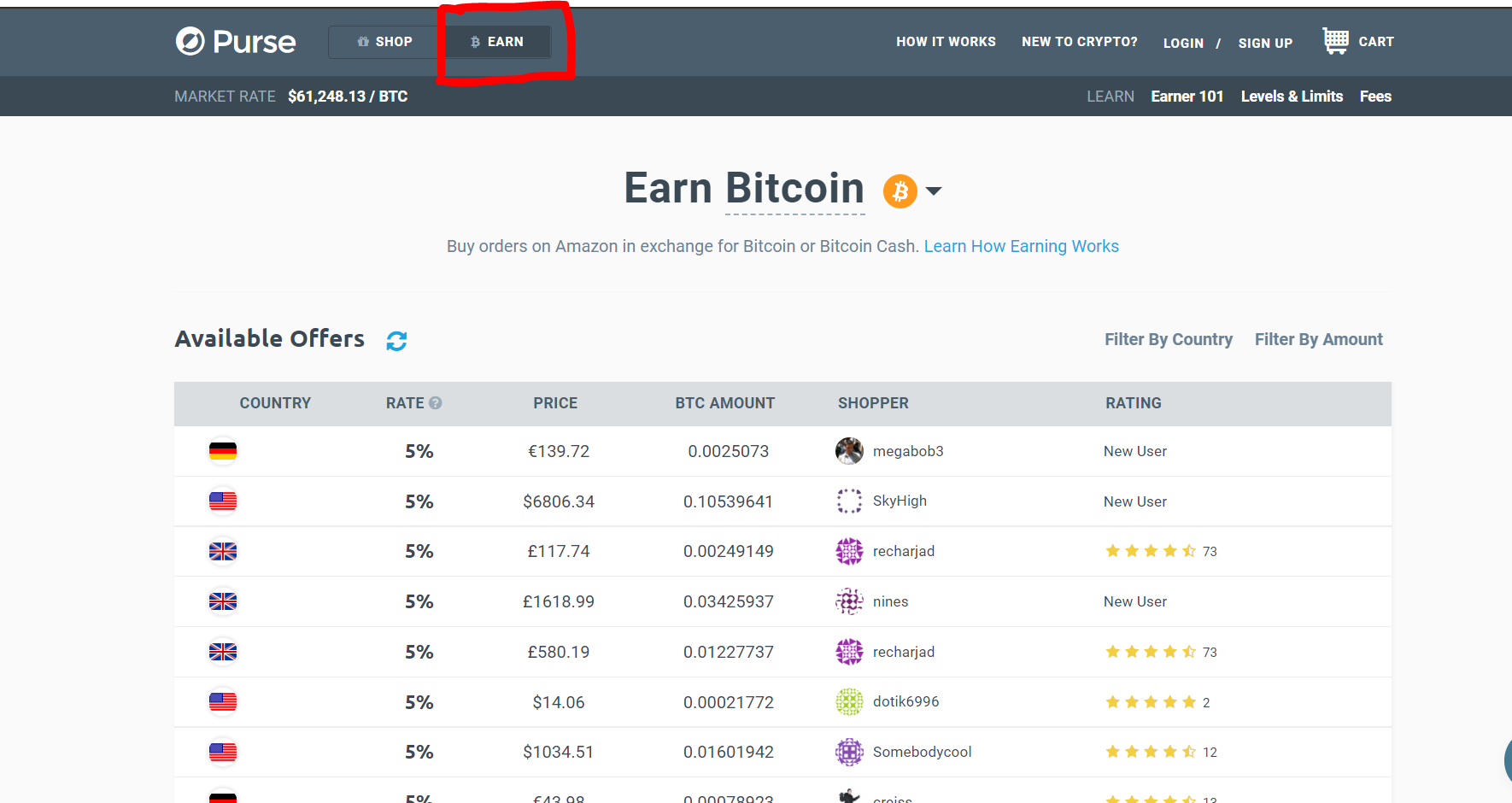This screenshot has height=803, width=1512.
Task: Open HOW IT WORKS page
Action: coord(946,42)
